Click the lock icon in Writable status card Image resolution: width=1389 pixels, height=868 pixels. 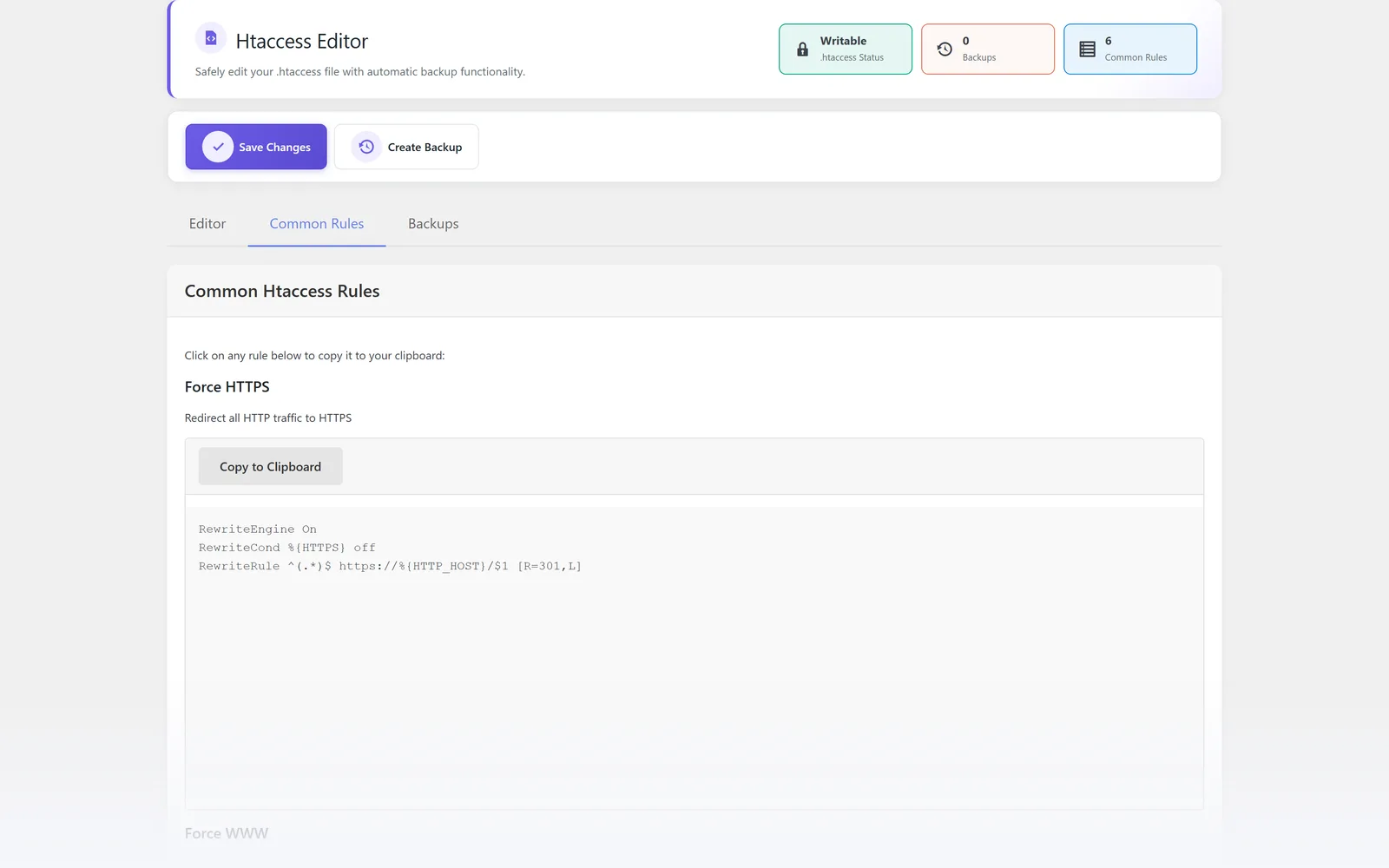coord(802,49)
